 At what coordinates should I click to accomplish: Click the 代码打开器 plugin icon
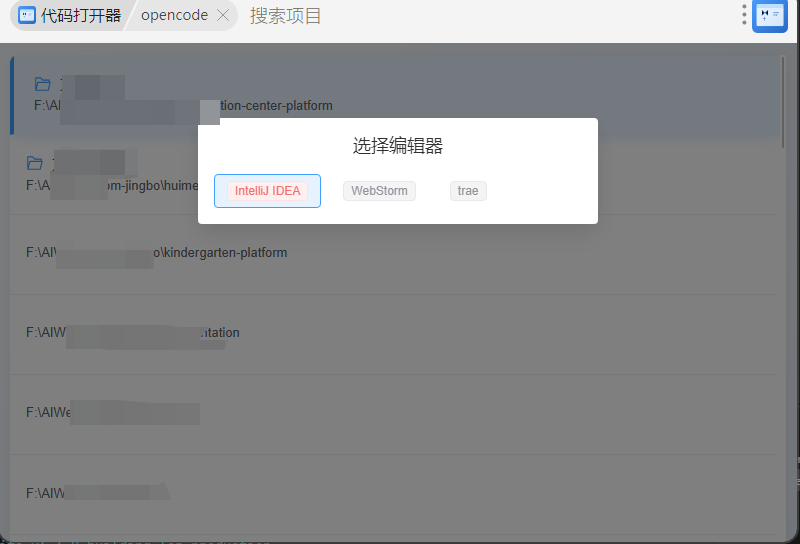pos(27,15)
